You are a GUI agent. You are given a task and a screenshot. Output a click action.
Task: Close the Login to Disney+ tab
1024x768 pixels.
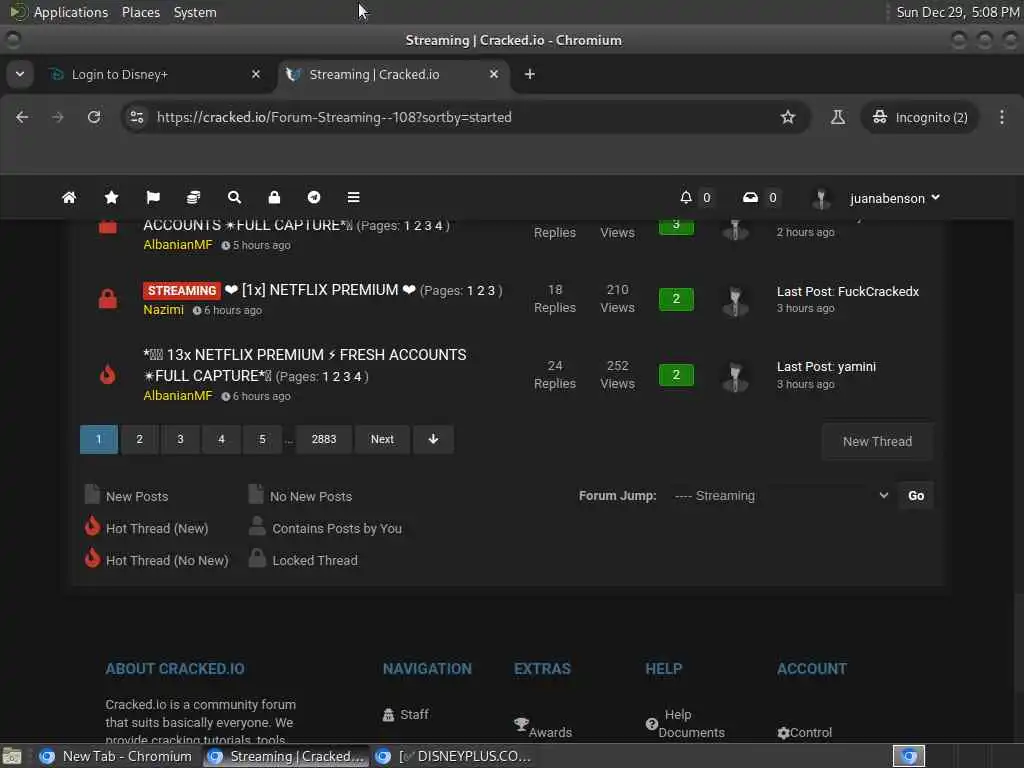256,74
